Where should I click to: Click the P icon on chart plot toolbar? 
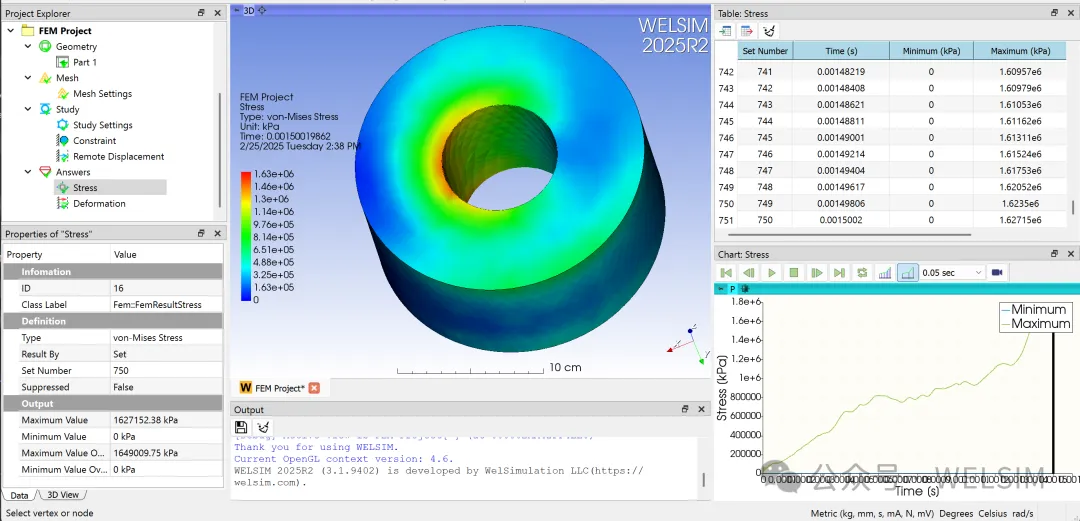(733, 289)
